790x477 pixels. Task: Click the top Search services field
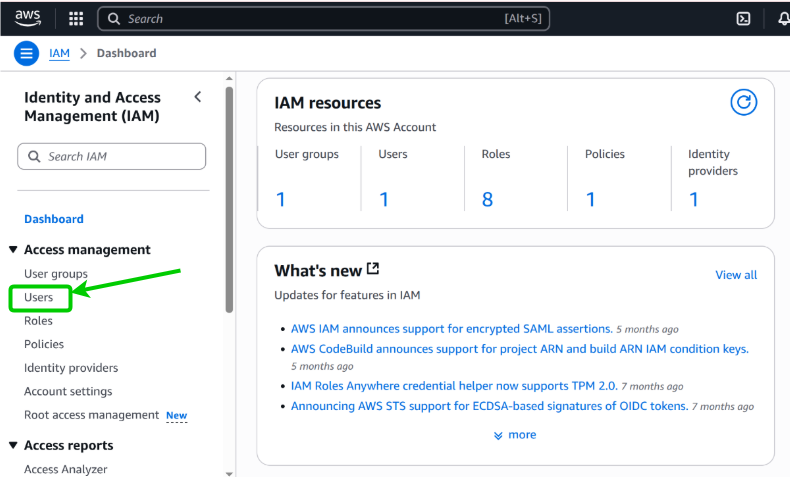(323, 19)
